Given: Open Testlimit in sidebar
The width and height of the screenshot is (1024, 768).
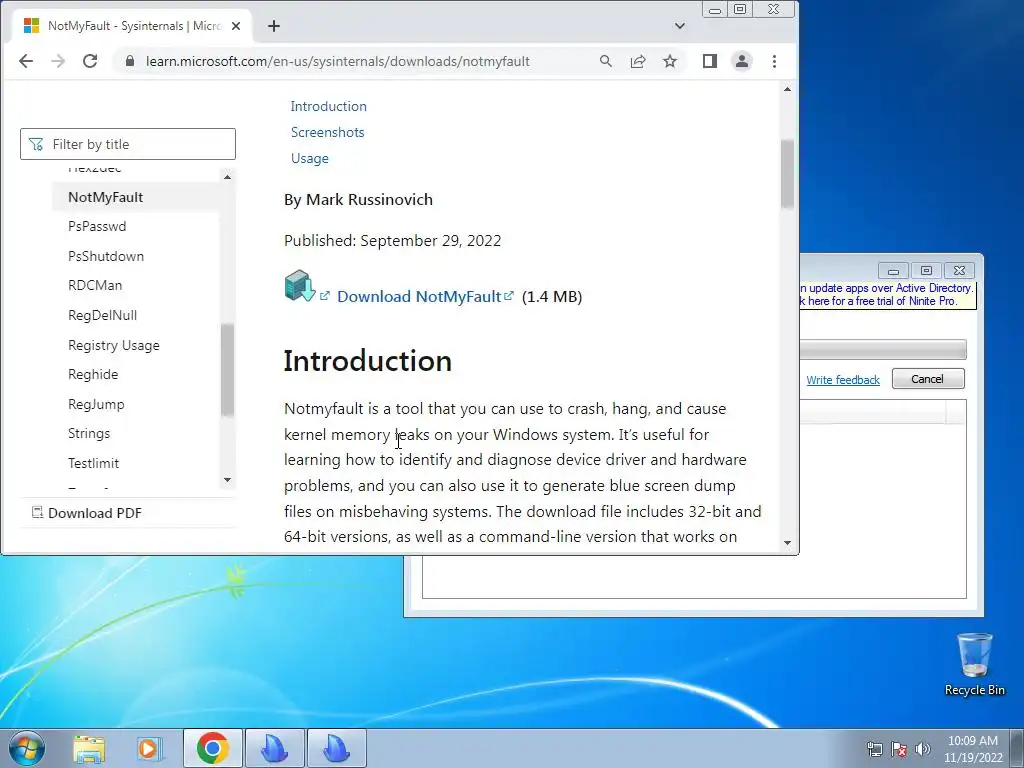Looking at the screenshot, I should (93, 463).
